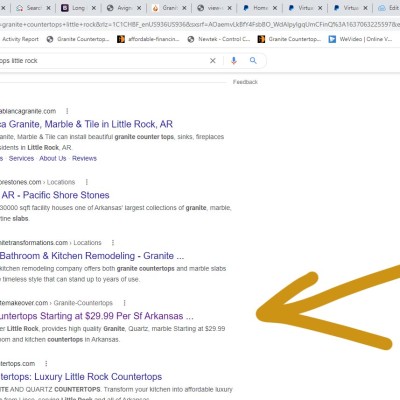Click into the search query field
400x400 pixels.
(103, 61)
